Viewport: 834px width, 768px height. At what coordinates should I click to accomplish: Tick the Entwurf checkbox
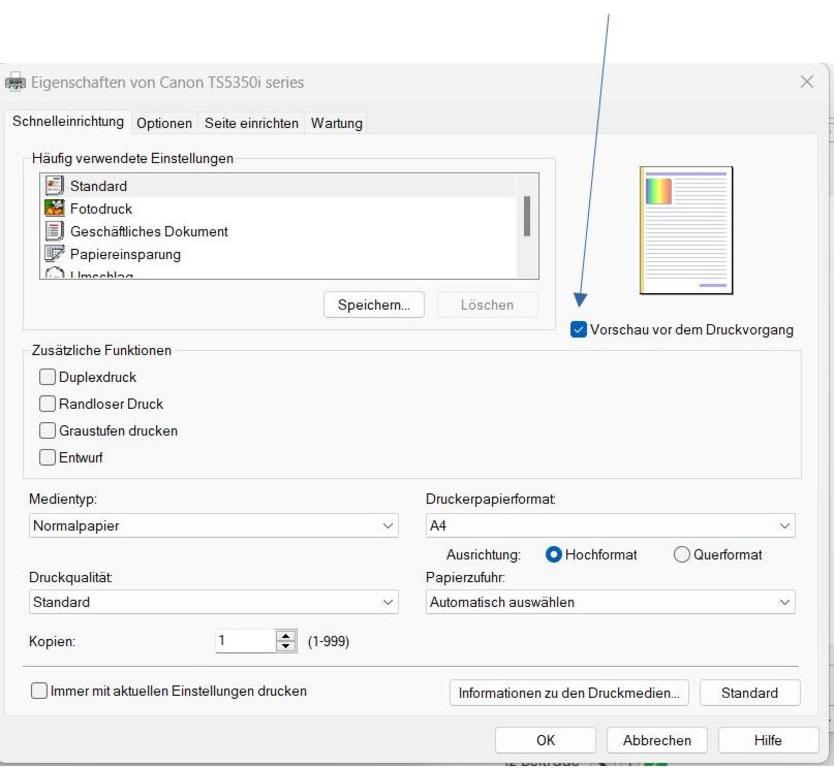(47, 457)
